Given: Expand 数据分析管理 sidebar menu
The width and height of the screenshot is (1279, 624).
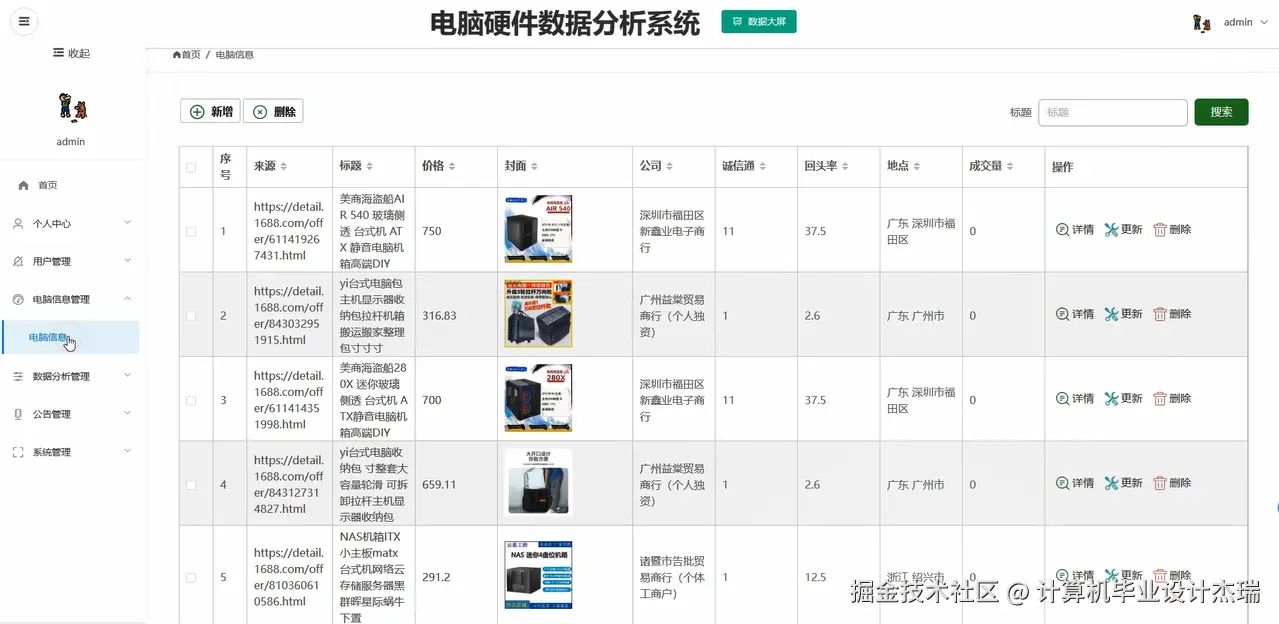Looking at the screenshot, I should tap(72, 376).
